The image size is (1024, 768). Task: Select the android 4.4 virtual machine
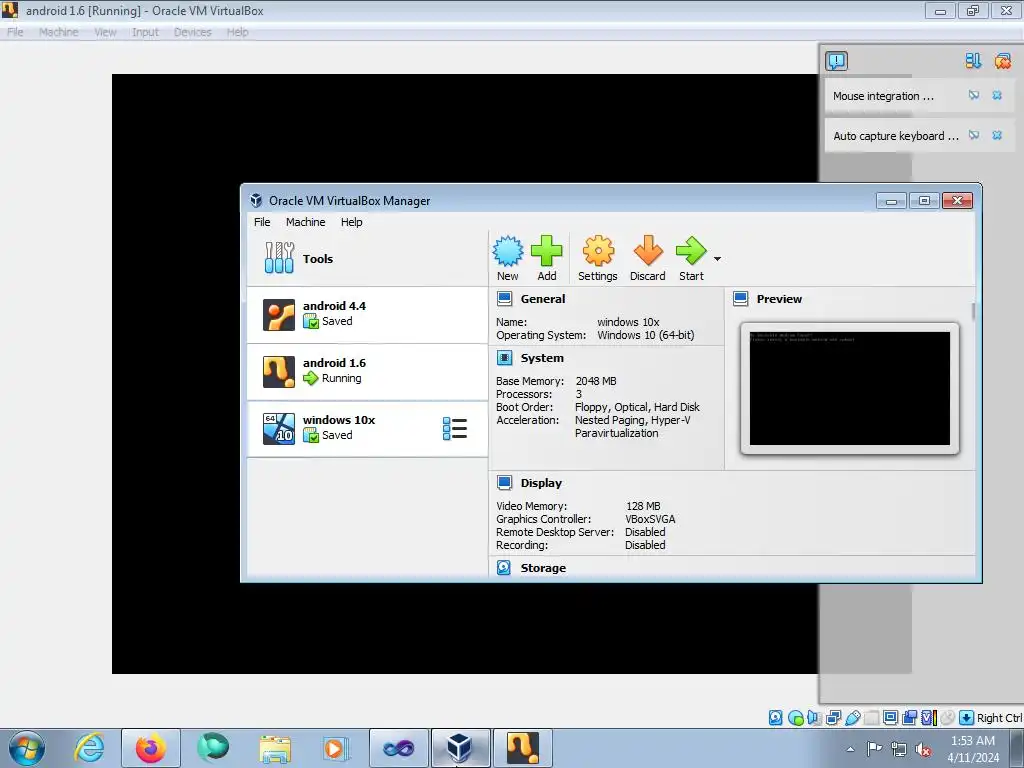point(367,315)
